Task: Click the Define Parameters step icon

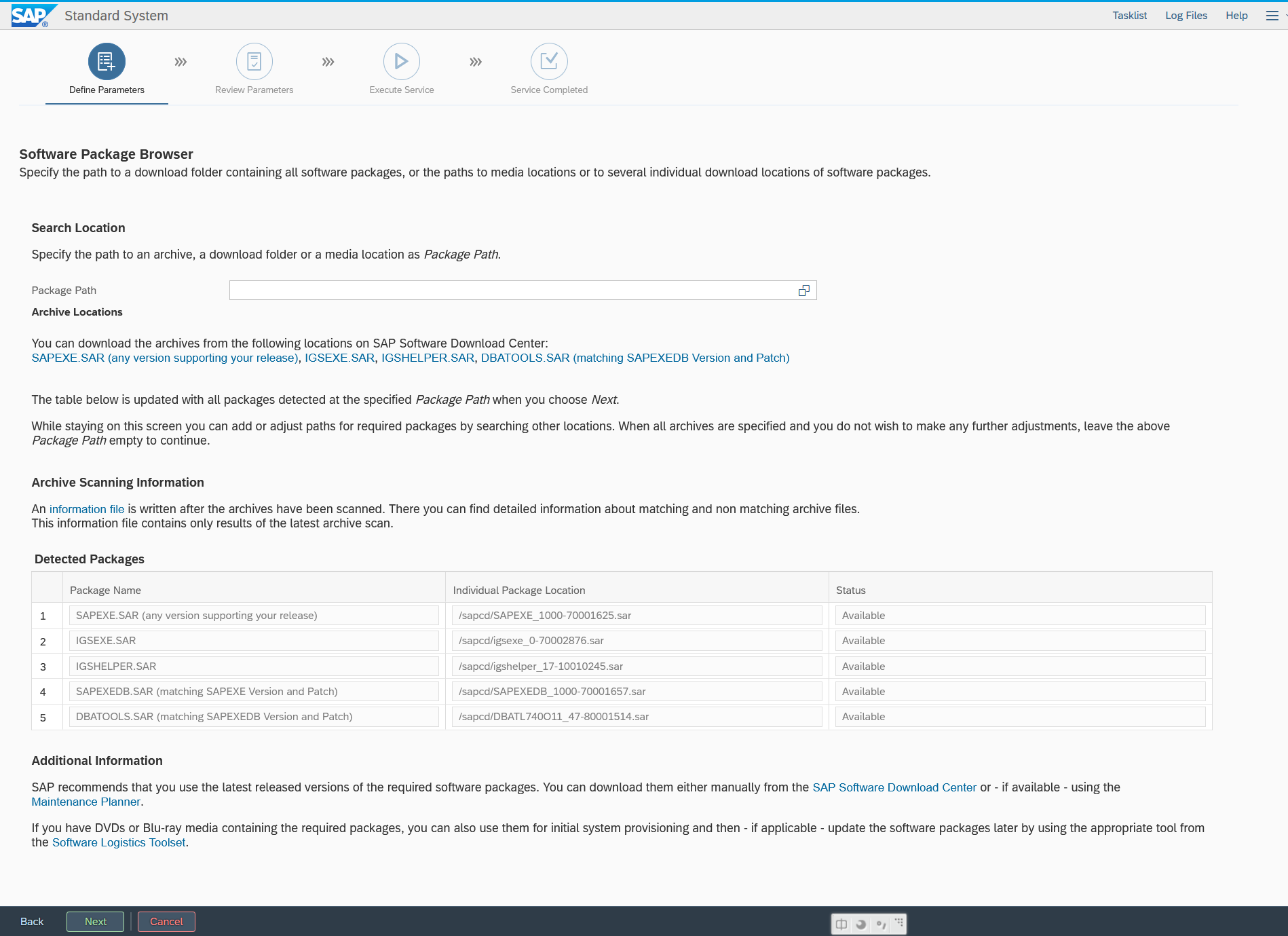Action: tap(107, 62)
